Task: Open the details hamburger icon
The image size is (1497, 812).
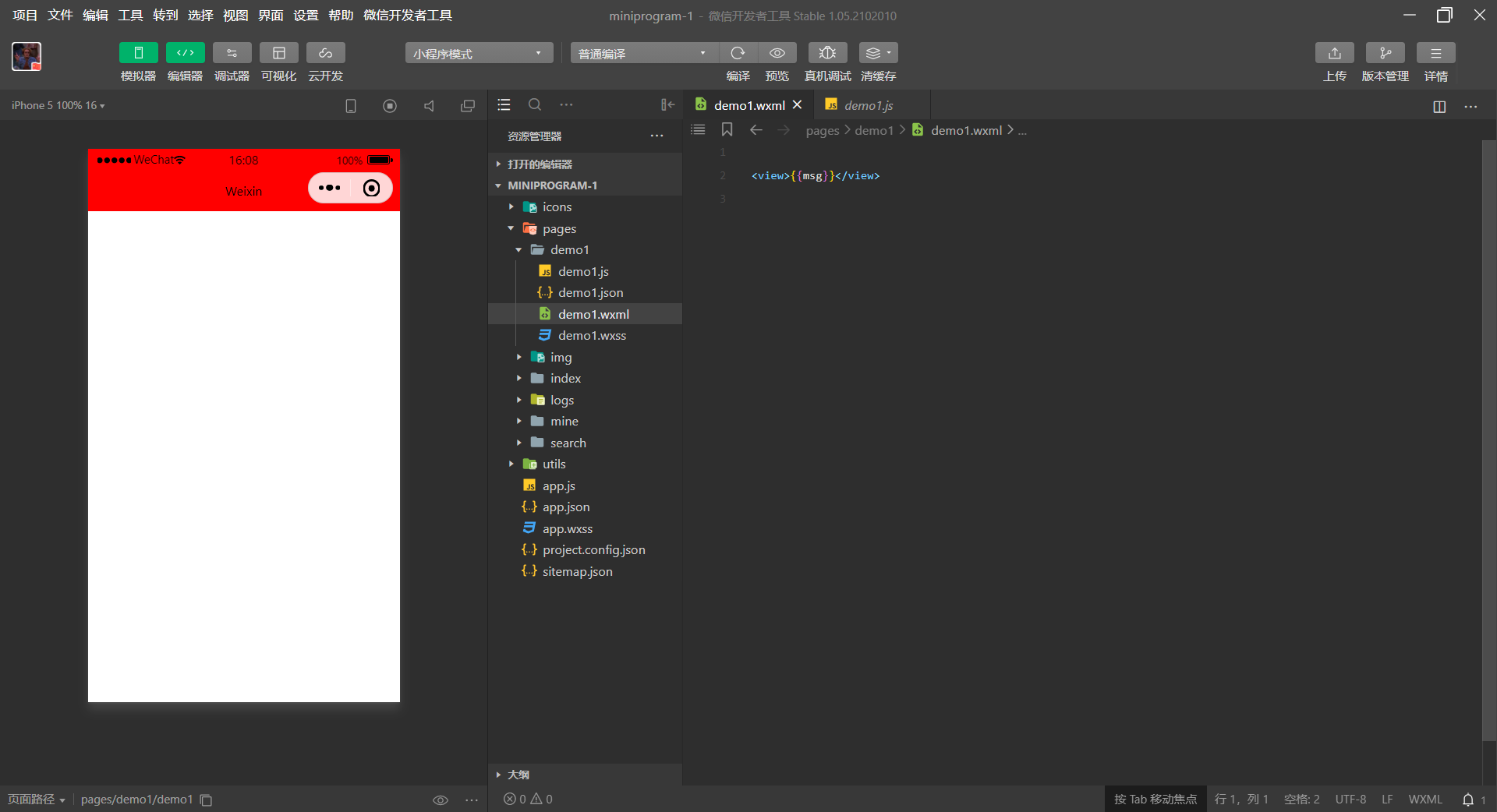Action: [1435, 53]
